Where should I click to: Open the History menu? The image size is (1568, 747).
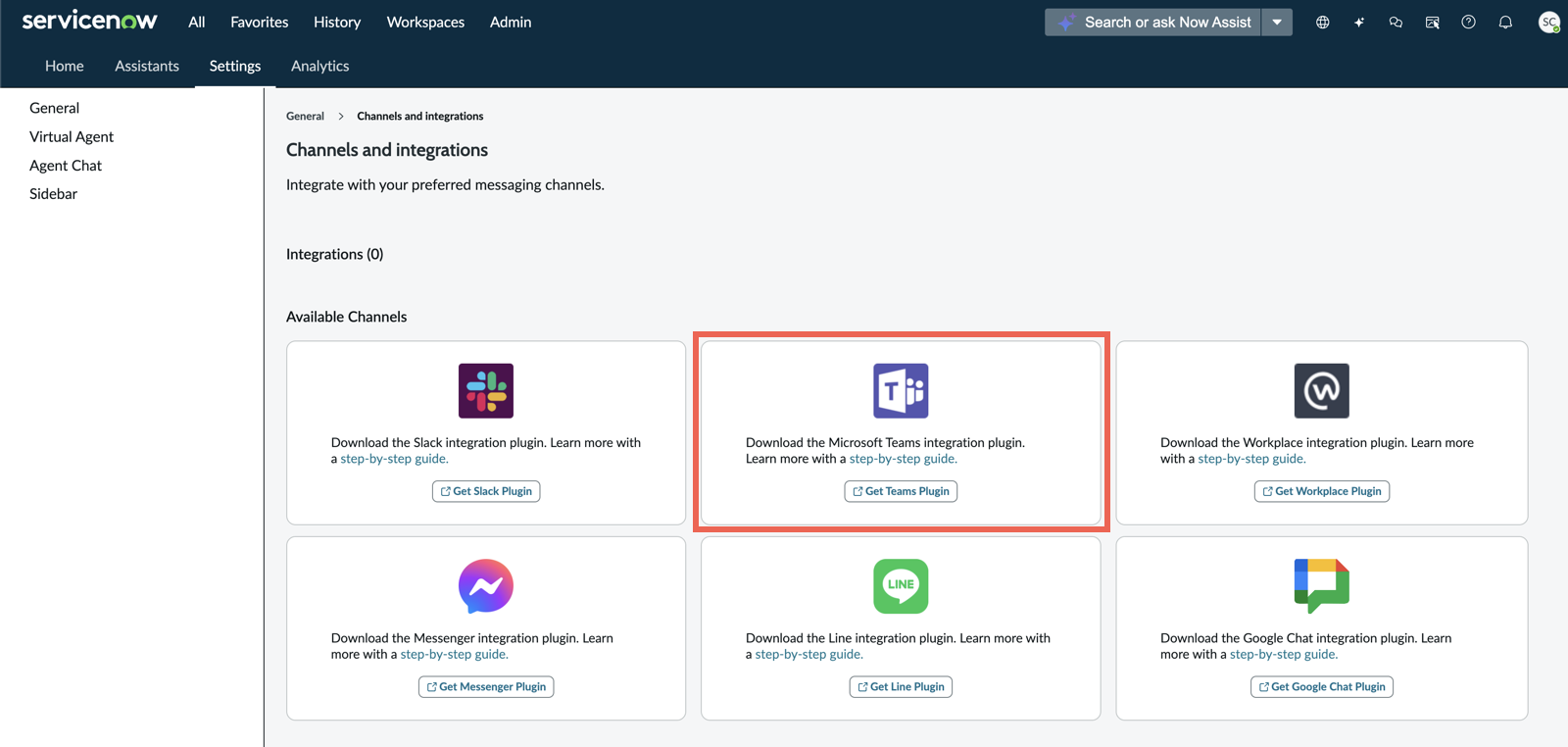point(337,22)
